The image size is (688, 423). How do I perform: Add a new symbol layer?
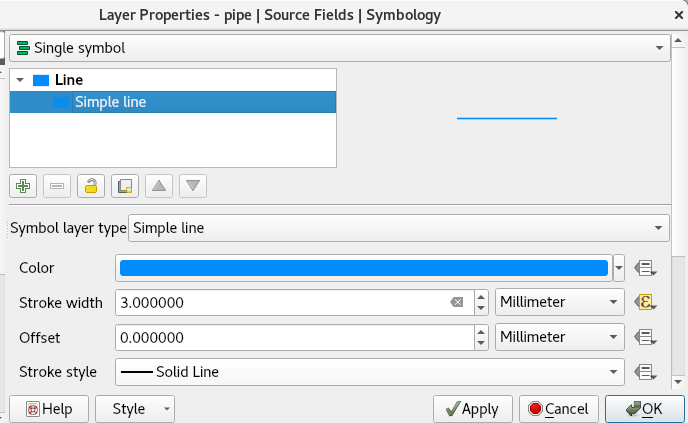[23, 186]
